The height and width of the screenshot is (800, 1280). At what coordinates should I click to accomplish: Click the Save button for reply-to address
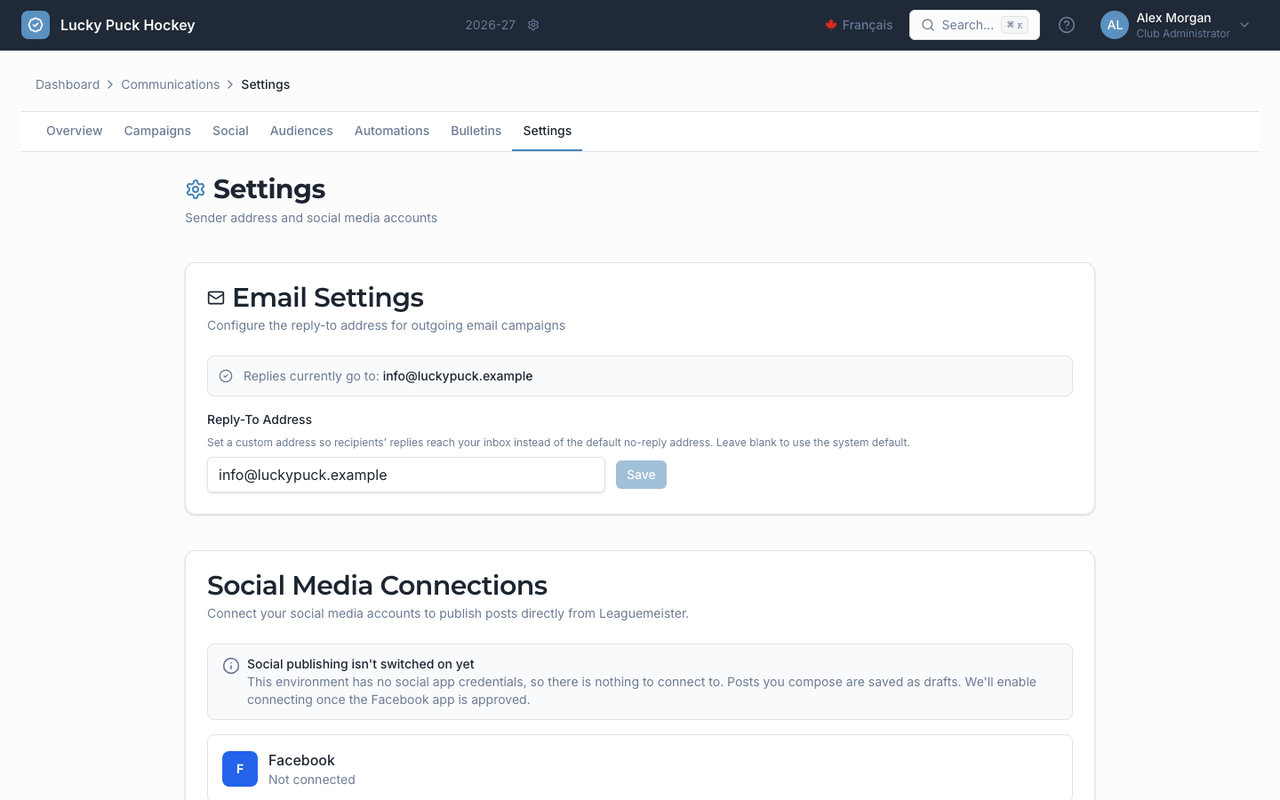click(x=641, y=475)
